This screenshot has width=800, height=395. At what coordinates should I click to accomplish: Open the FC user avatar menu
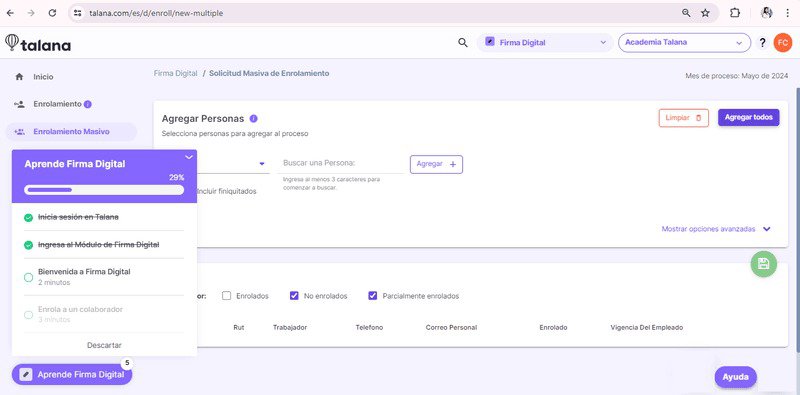(782, 43)
